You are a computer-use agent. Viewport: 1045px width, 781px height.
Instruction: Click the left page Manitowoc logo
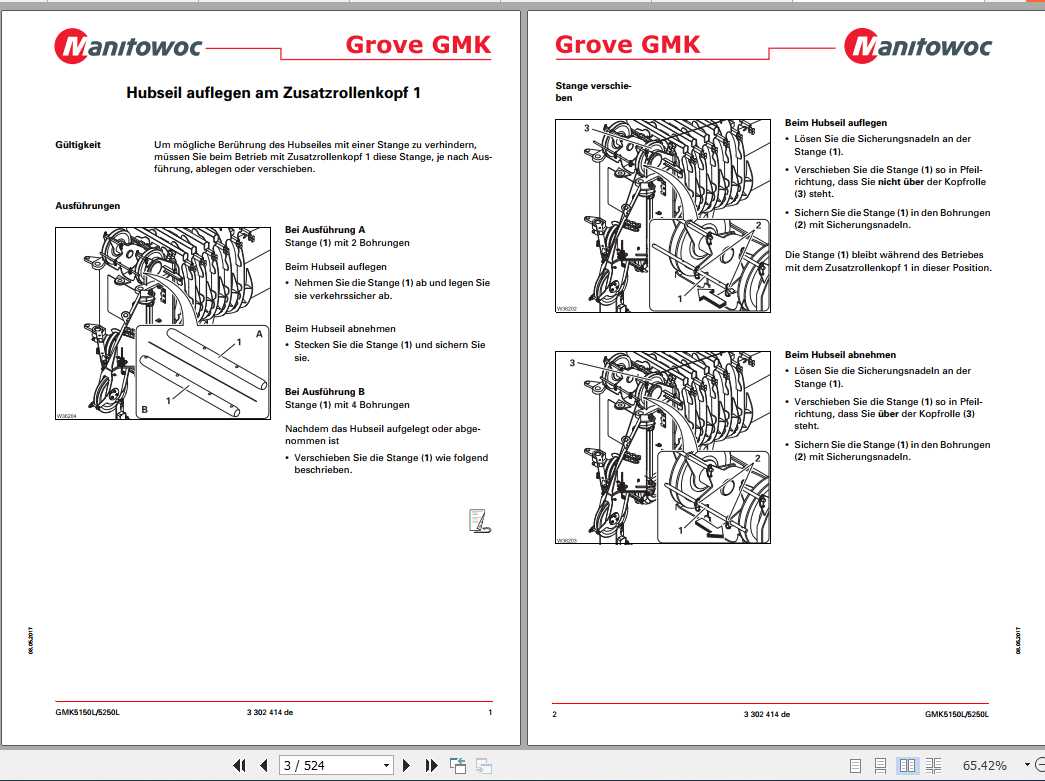[x=128, y=46]
